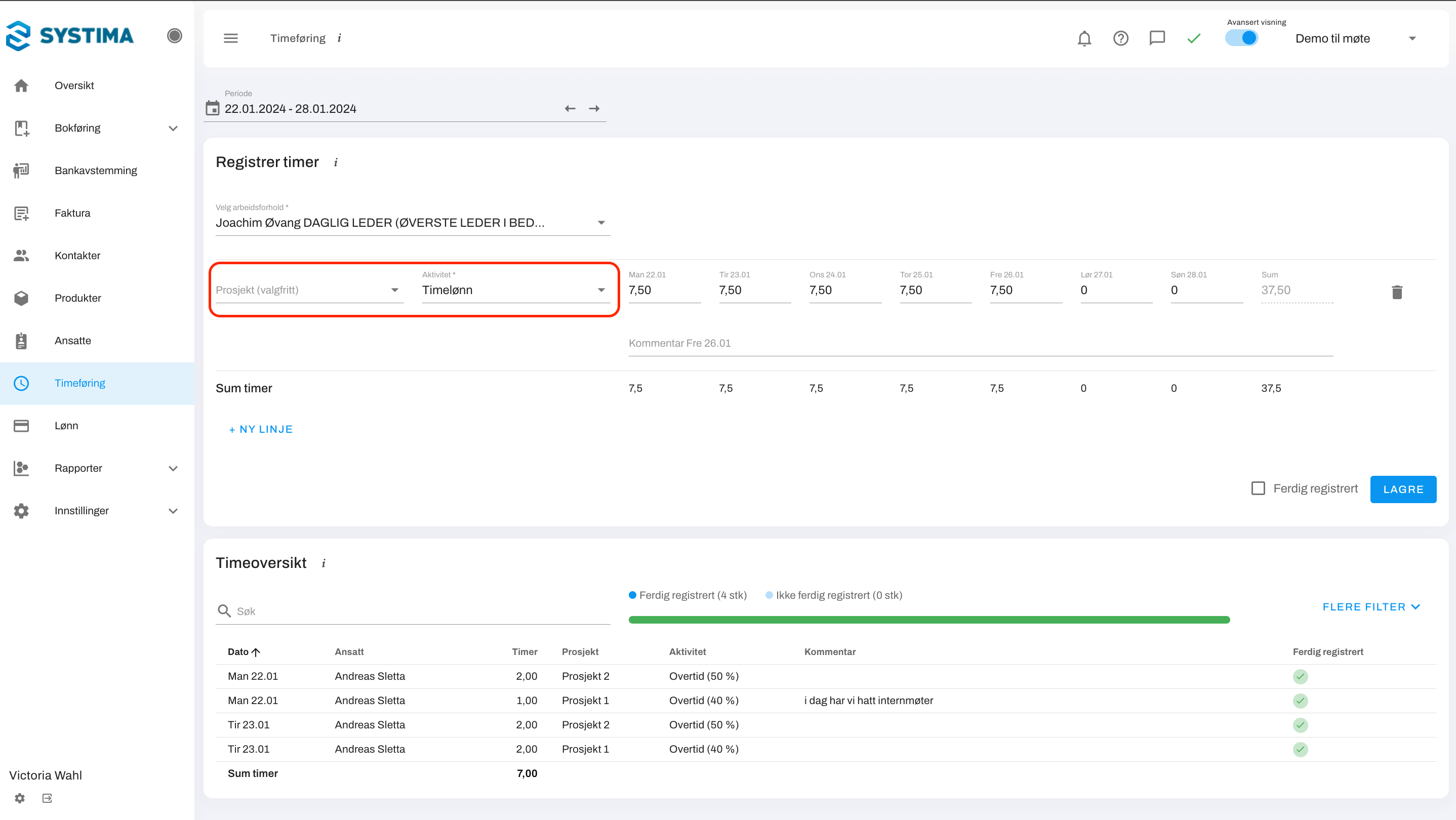Click the green registration progress bar
Viewport: 1456px width, 820px height.
click(928, 620)
